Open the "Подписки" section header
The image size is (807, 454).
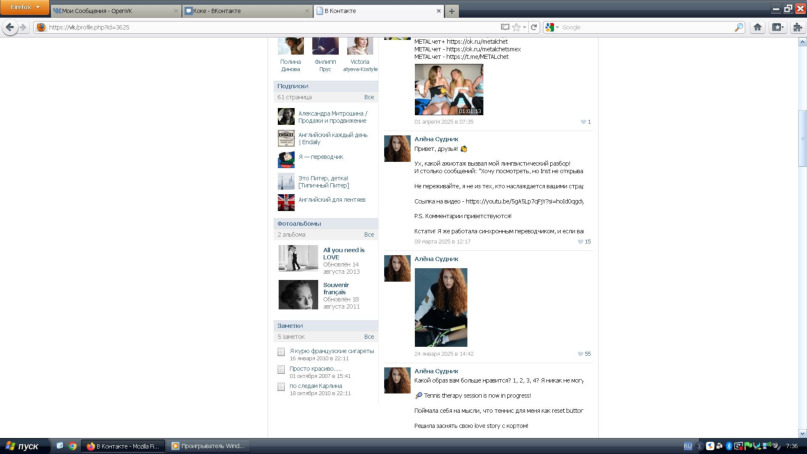pyautogui.click(x=292, y=86)
